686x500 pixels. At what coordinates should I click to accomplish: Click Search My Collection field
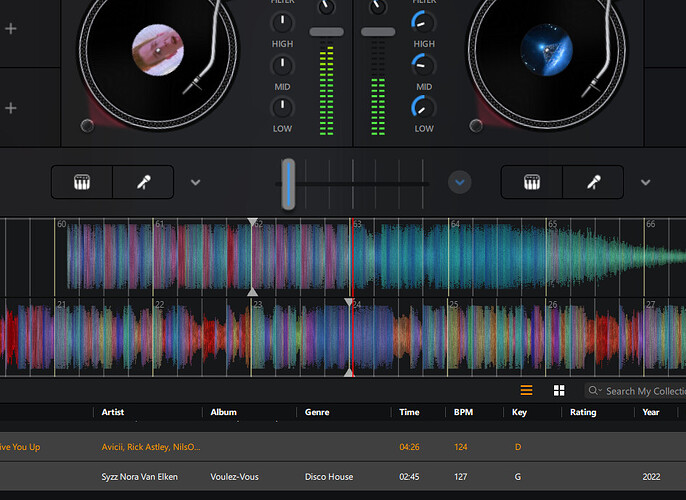[643, 391]
